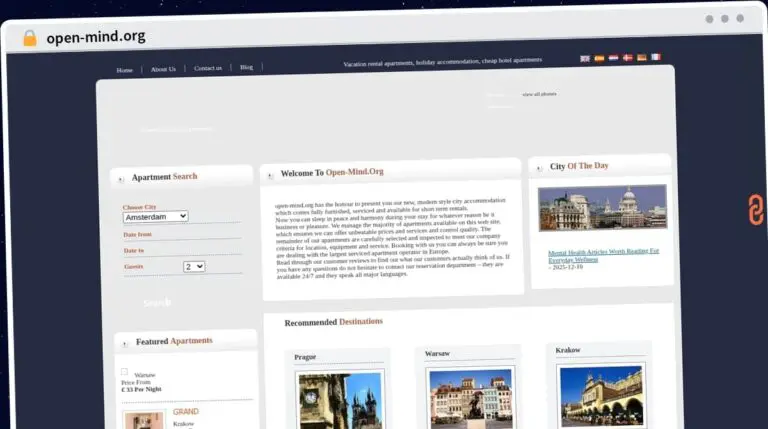Image resolution: width=768 pixels, height=429 pixels.
Task: Click the Search button in Apartment Search
Action: point(157,303)
